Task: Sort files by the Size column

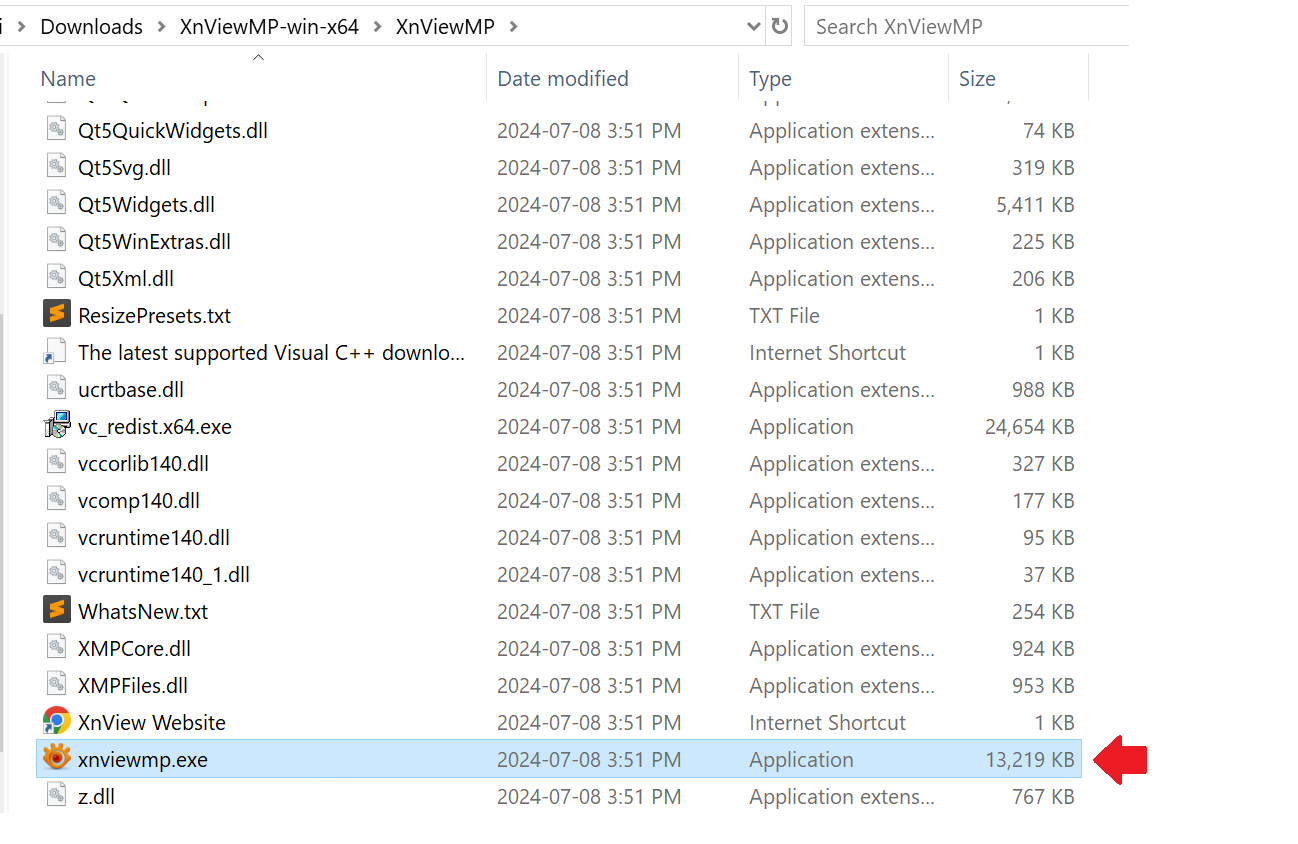Action: [x=977, y=79]
